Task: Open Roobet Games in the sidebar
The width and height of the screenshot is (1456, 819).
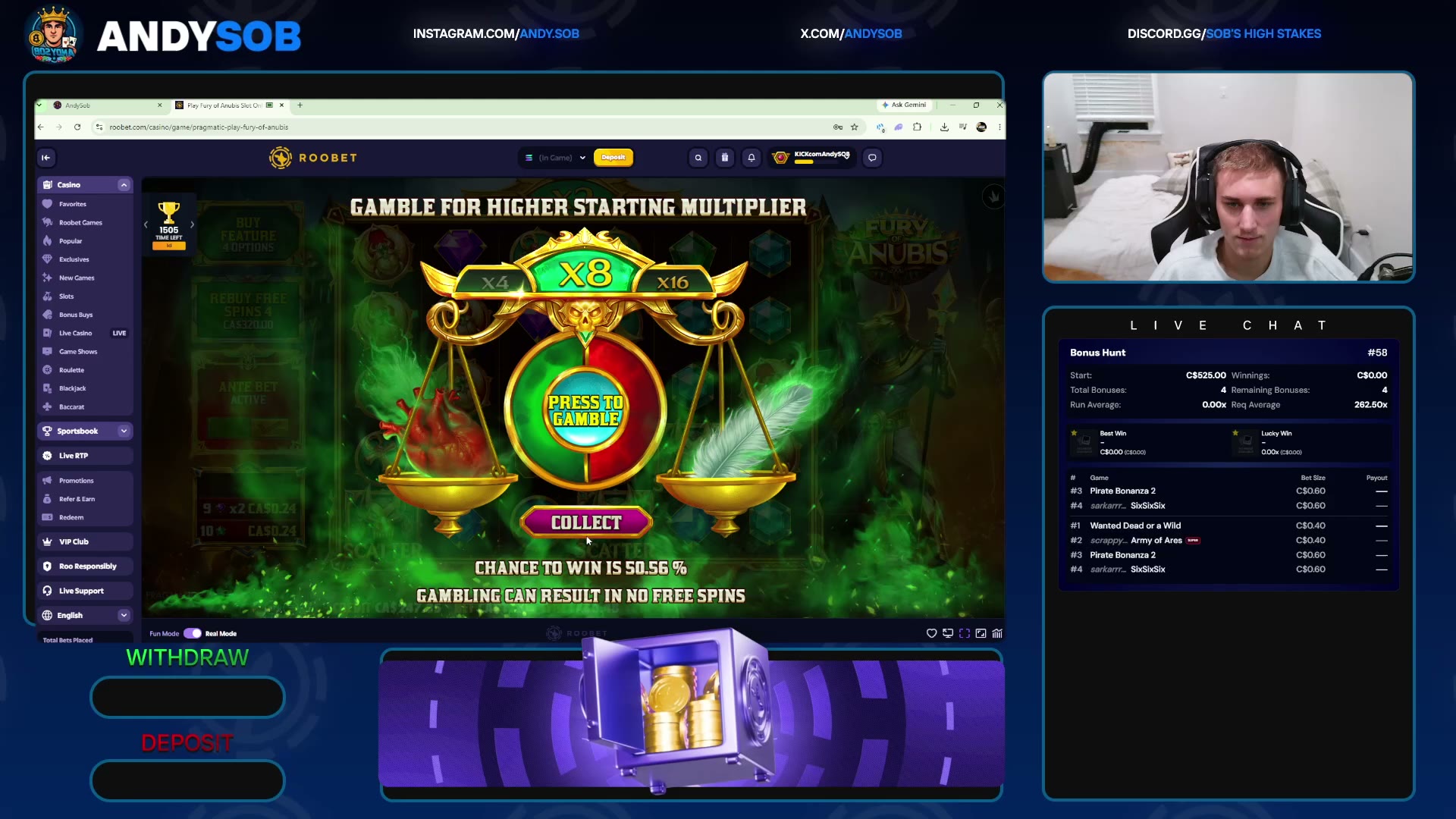Action: (x=80, y=223)
